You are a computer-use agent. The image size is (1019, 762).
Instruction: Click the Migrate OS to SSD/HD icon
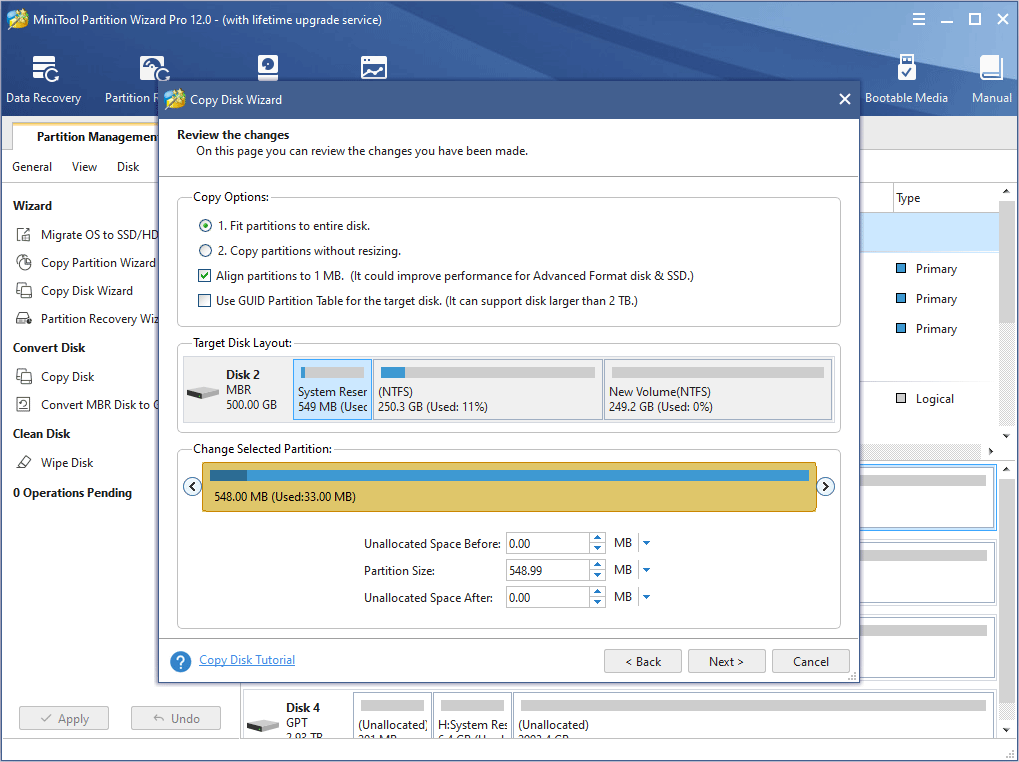[24, 235]
